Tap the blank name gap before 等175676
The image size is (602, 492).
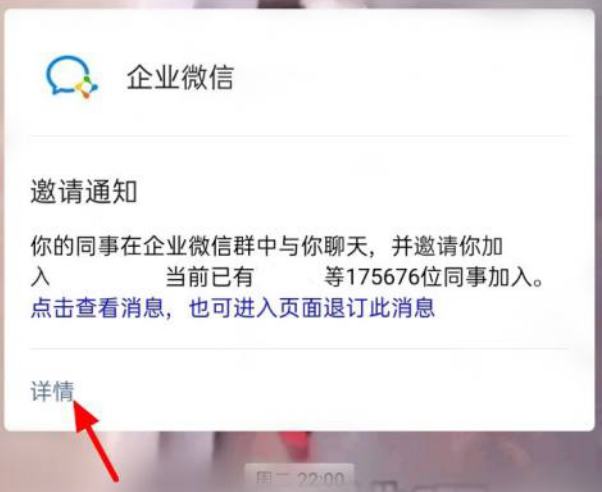coord(288,277)
